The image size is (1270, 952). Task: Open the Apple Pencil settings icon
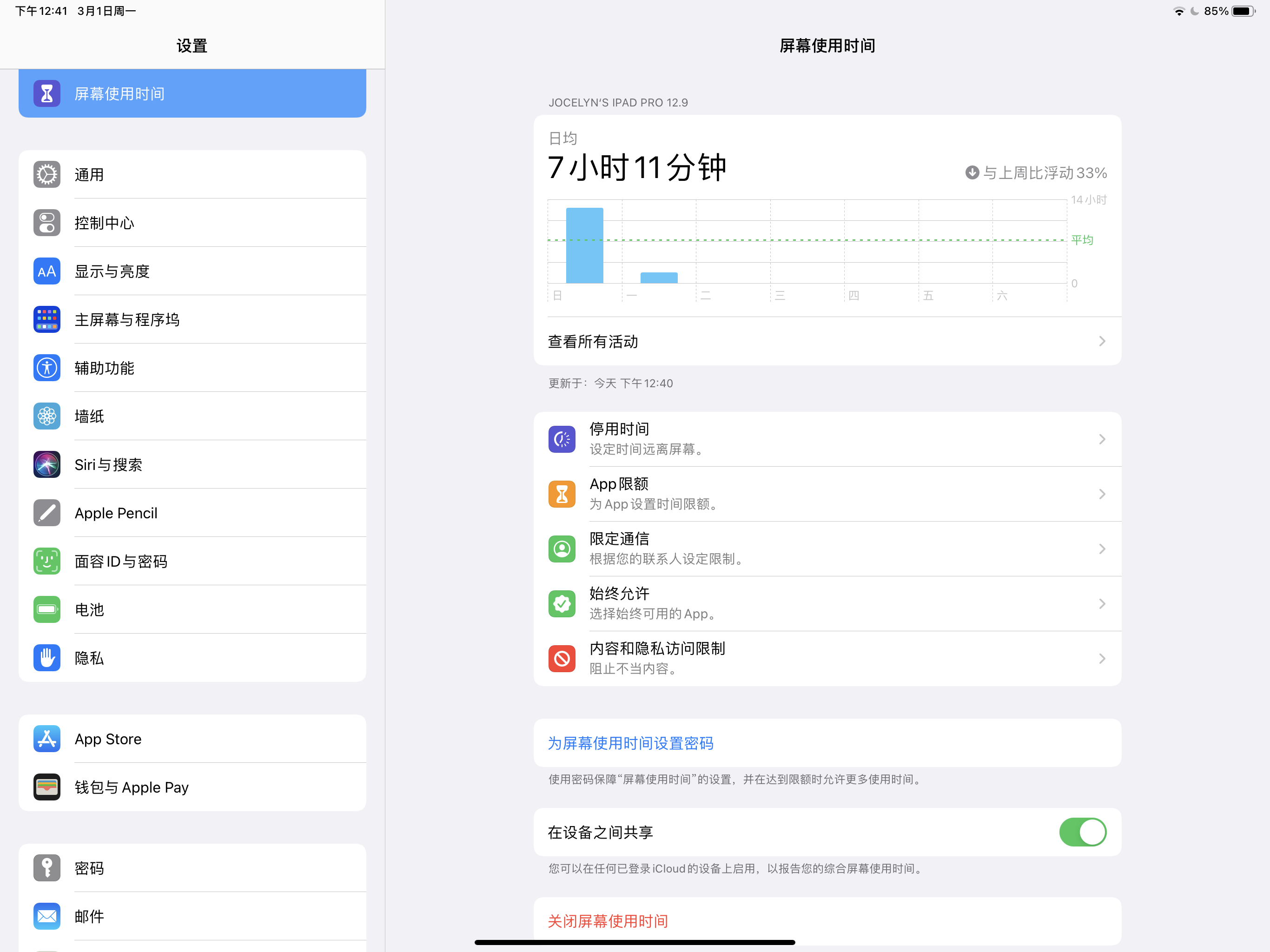(x=46, y=513)
